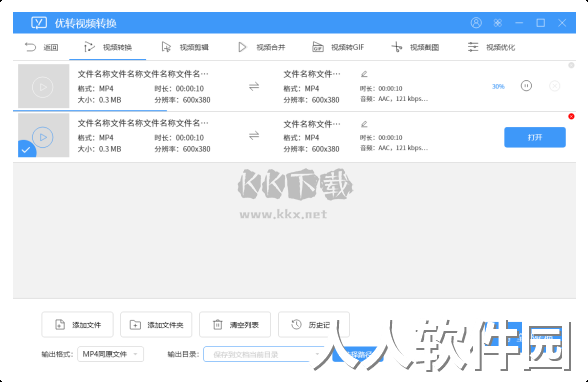Click 大小: 0.3 MB in the completed row
Screen dimensions: 588x382
click(x=99, y=149)
